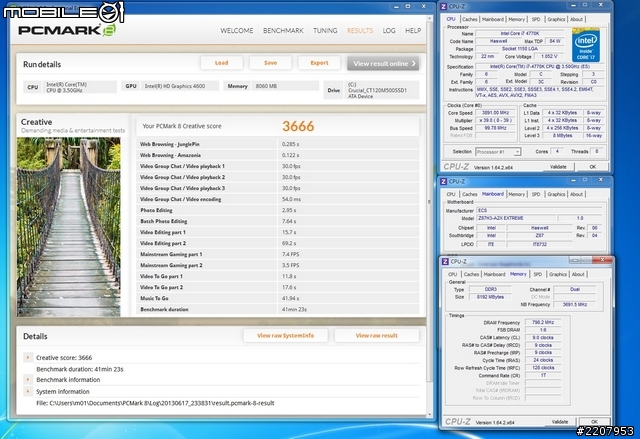The width and height of the screenshot is (640, 439).
Task: Click the Load button in Run details
Action: tap(222, 63)
